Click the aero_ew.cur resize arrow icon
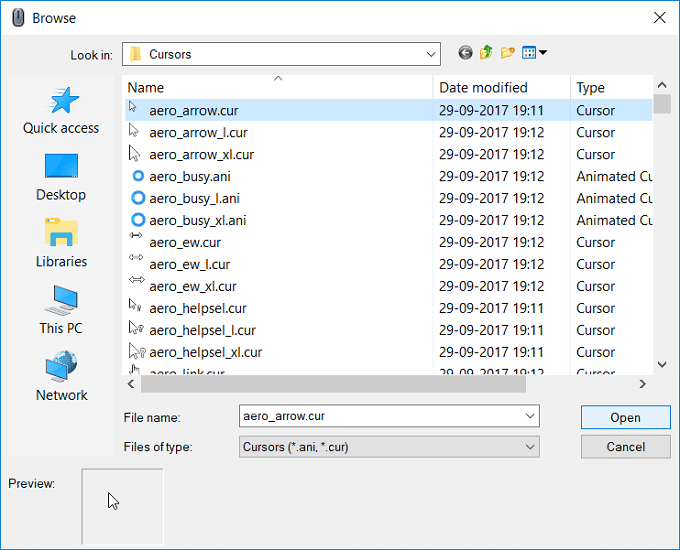 pyautogui.click(x=136, y=236)
